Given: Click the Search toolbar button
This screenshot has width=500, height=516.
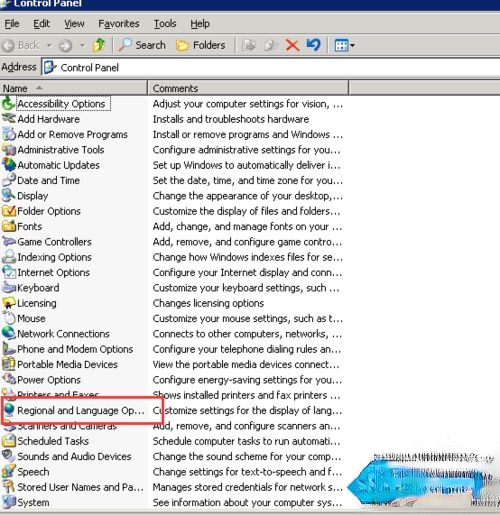Looking at the screenshot, I should (x=142, y=45).
